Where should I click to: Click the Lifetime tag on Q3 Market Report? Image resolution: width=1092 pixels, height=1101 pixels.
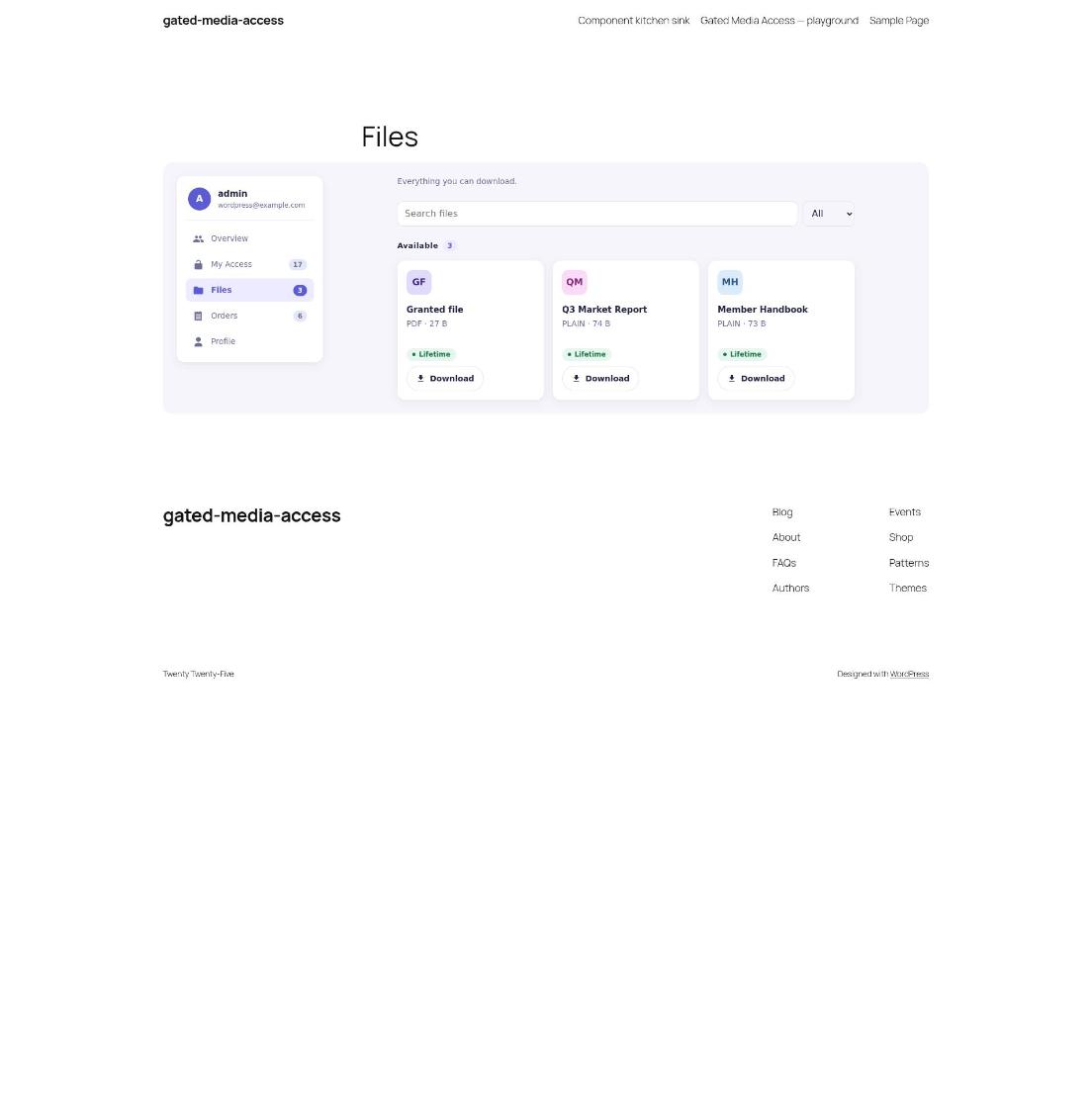pyautogui.click(x=587, y=354)
